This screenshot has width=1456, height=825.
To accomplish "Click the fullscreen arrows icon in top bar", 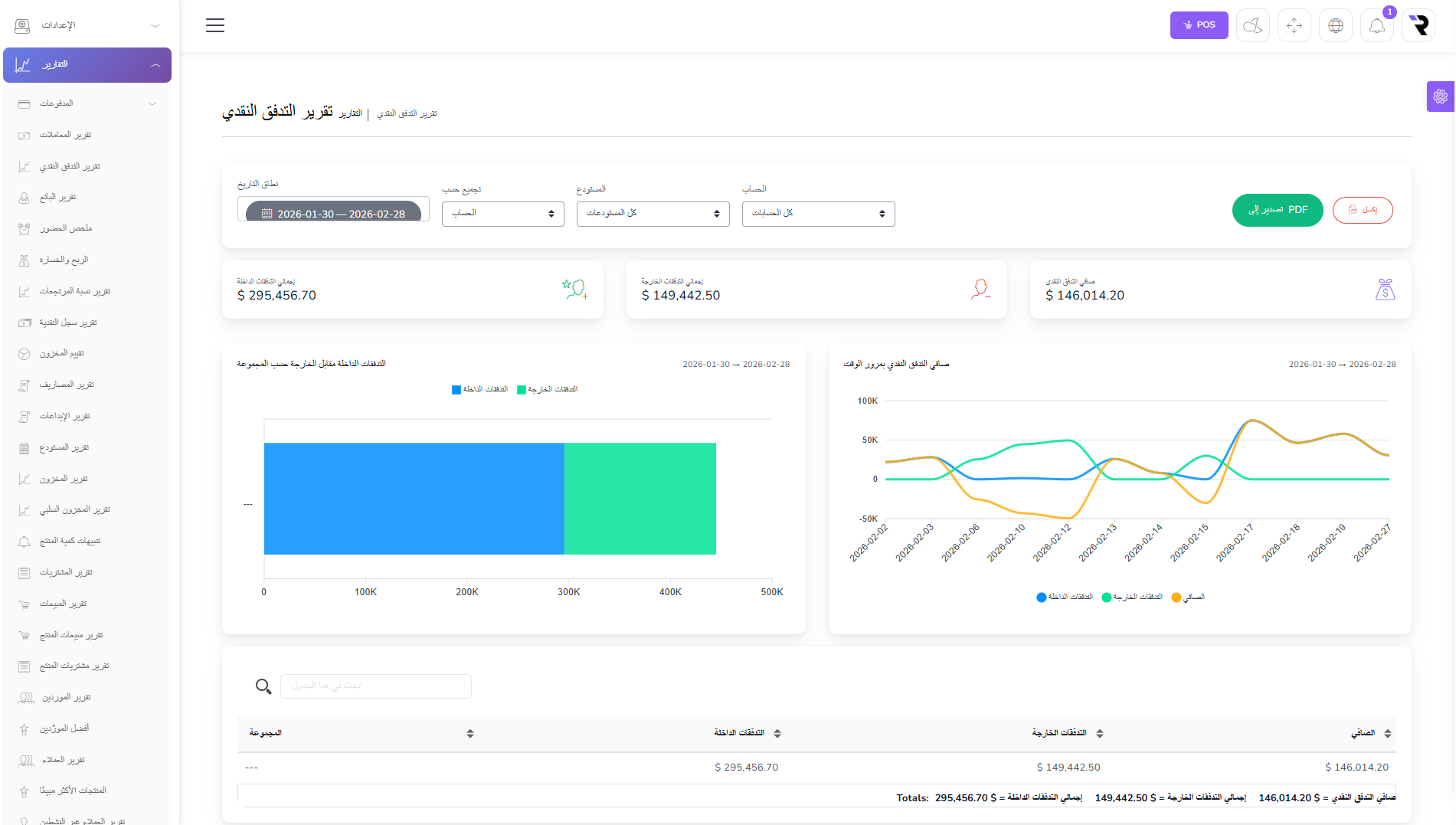I will [1294, 25].
